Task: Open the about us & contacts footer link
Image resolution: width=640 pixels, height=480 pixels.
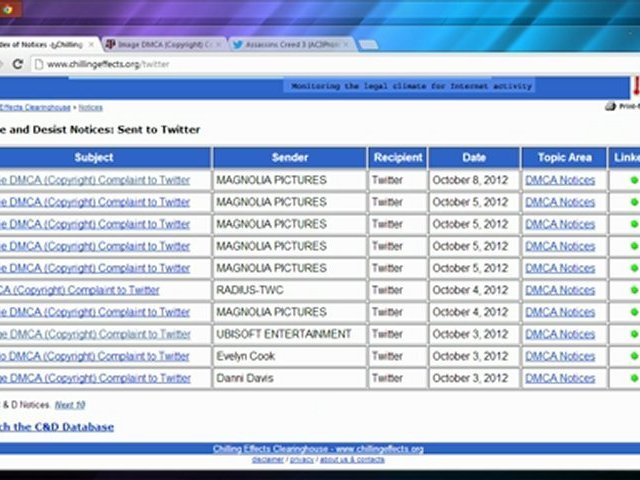Action: coord(351,459)
